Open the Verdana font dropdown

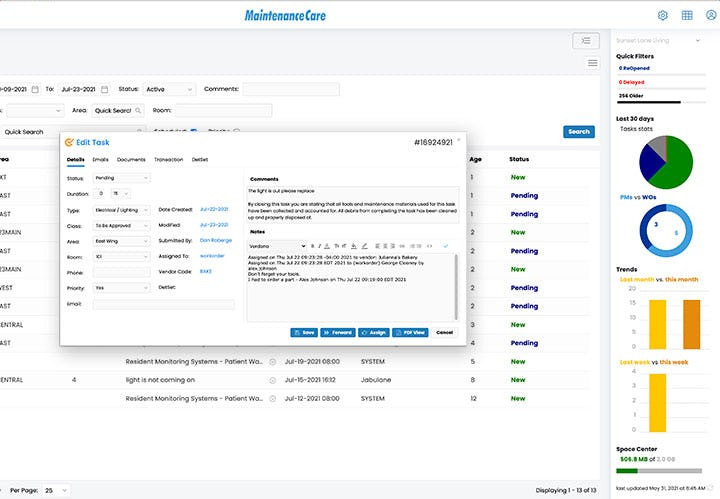point(277,245)
